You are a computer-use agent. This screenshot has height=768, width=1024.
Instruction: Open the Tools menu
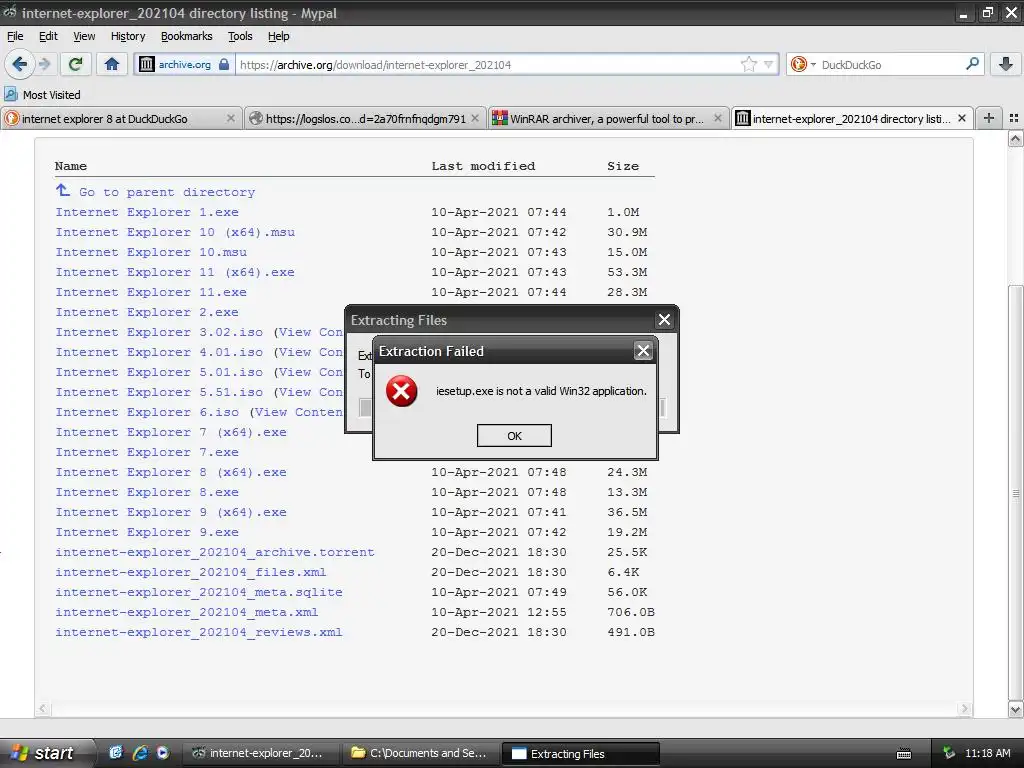(x=240, y=36)
